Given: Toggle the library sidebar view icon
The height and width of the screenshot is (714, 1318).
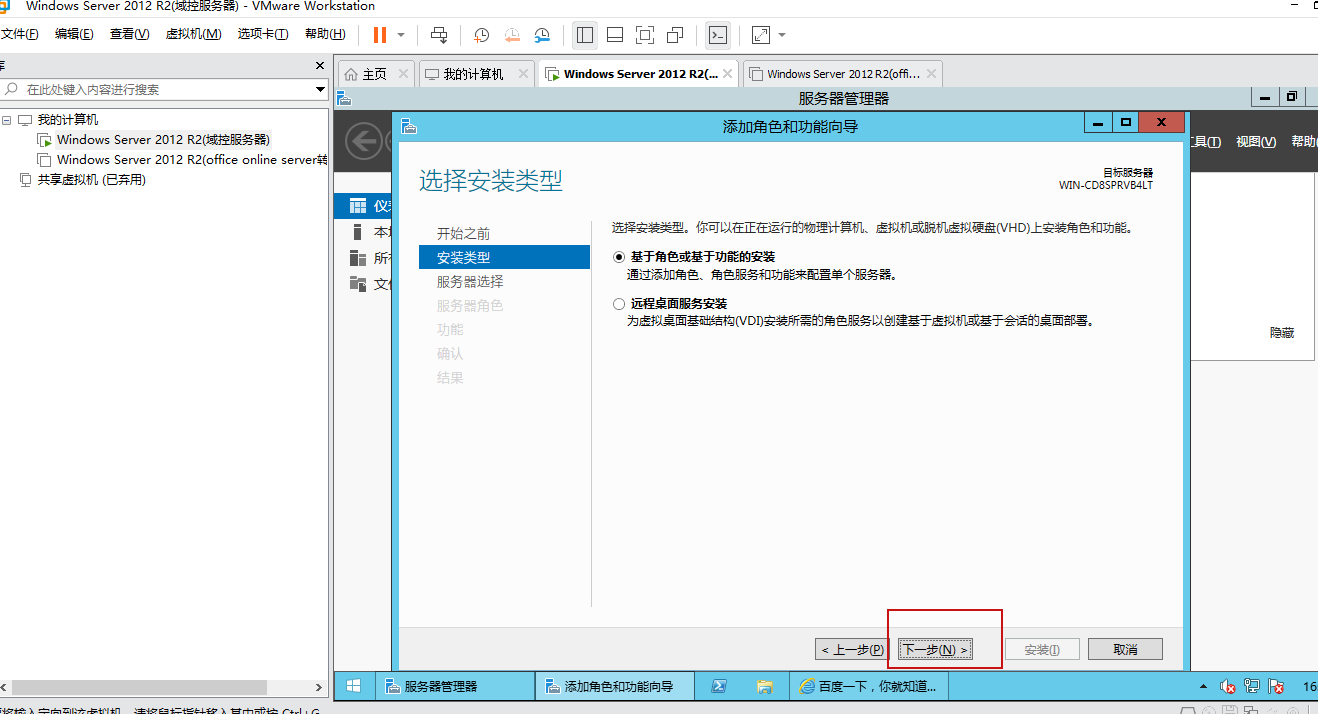Looking at the screenshot, I should [585, 35].
